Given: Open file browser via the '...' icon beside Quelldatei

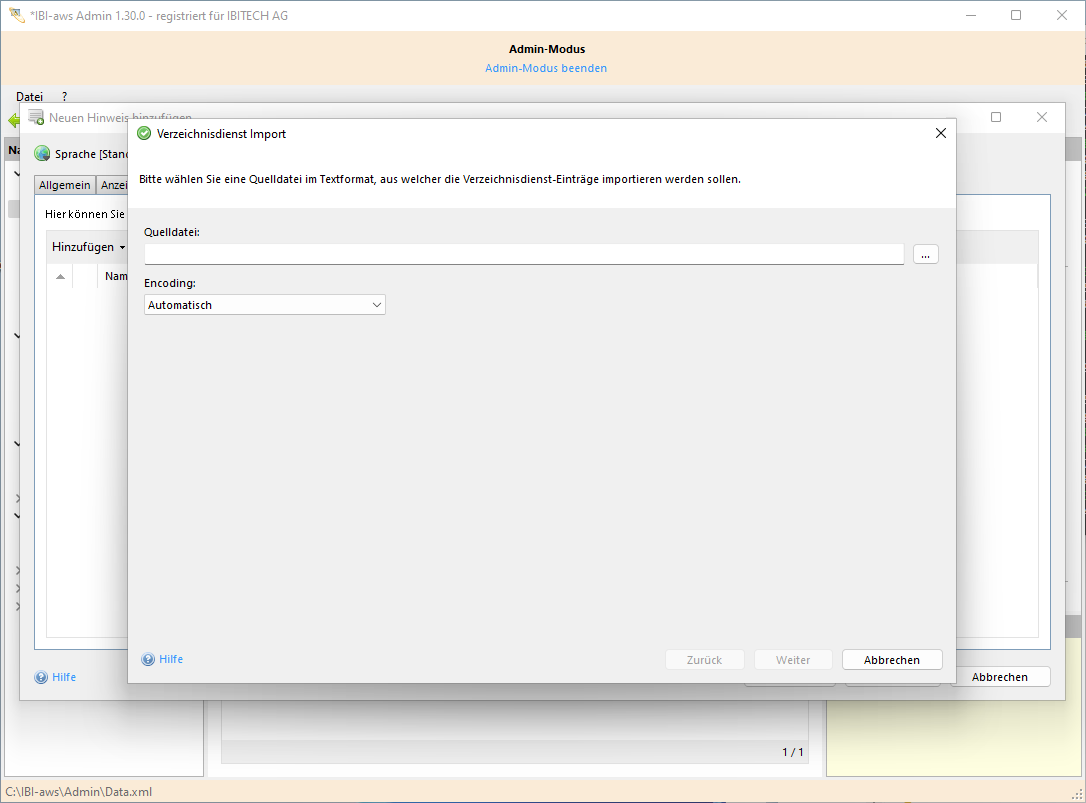Looking at the screenshot, I should [925, 254].
